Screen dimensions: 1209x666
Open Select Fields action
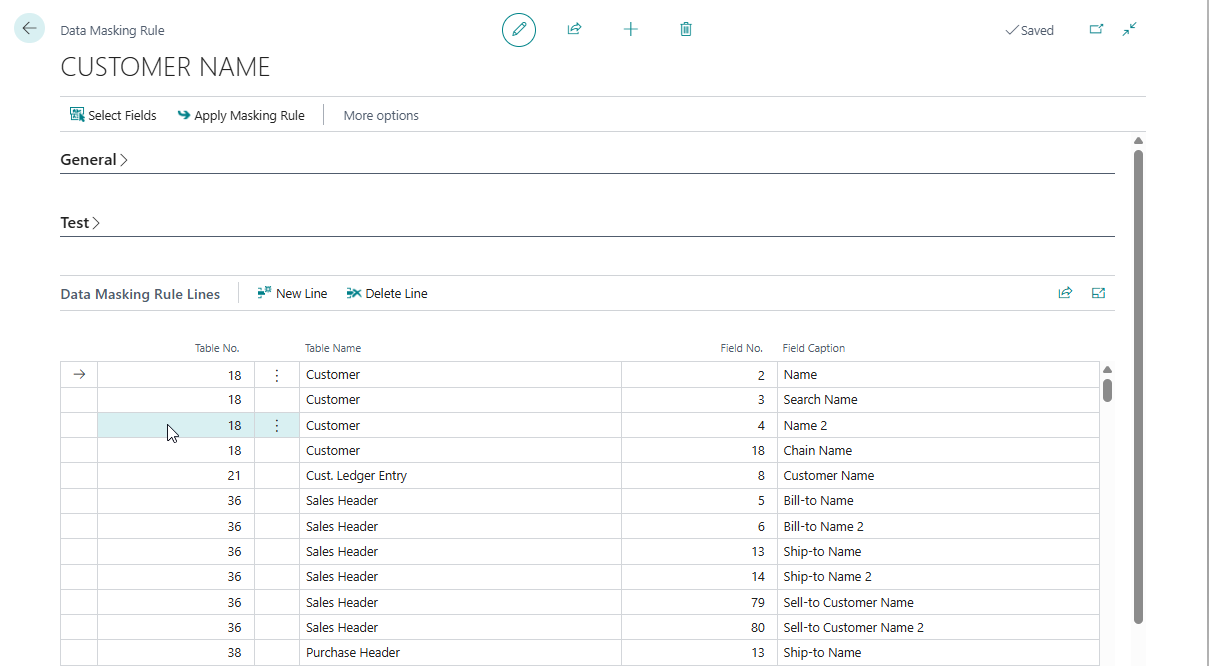pos(113,115)
